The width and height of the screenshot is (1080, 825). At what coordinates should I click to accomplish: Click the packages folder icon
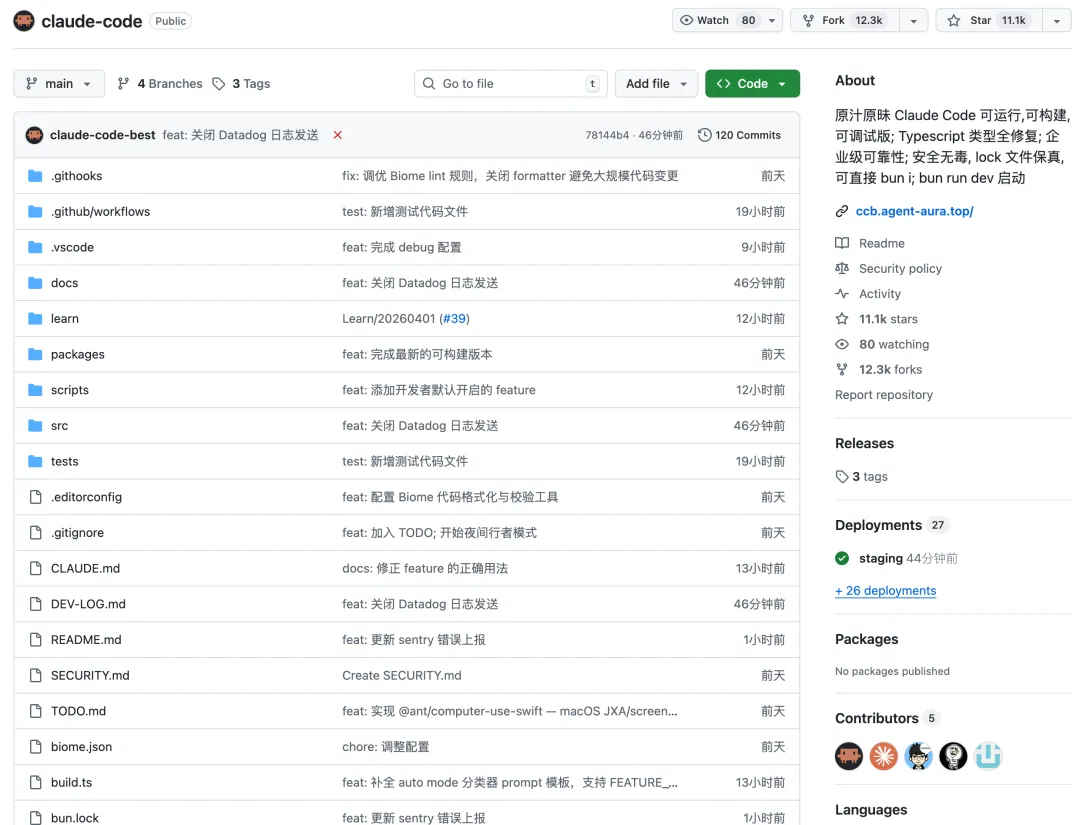(x=35, y=354)
